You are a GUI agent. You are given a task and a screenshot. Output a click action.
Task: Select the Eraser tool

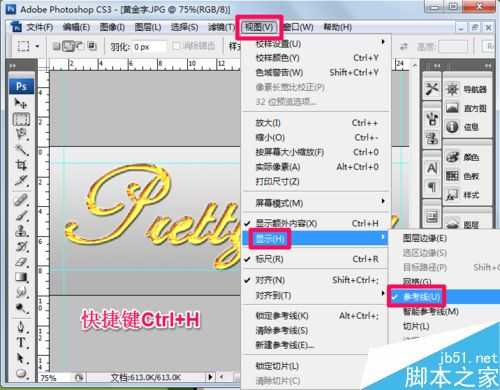tap(21, 262)
